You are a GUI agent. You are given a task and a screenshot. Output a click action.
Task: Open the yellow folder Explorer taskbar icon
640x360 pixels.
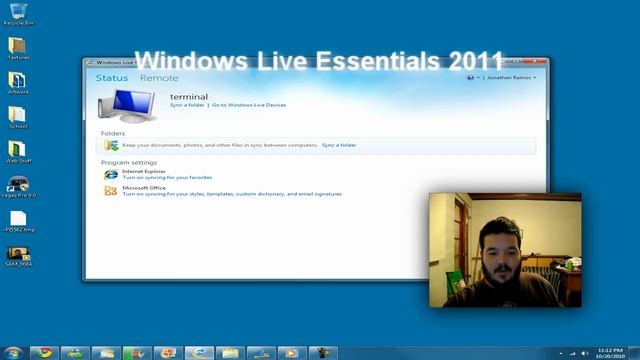click(x=230, y=353)
